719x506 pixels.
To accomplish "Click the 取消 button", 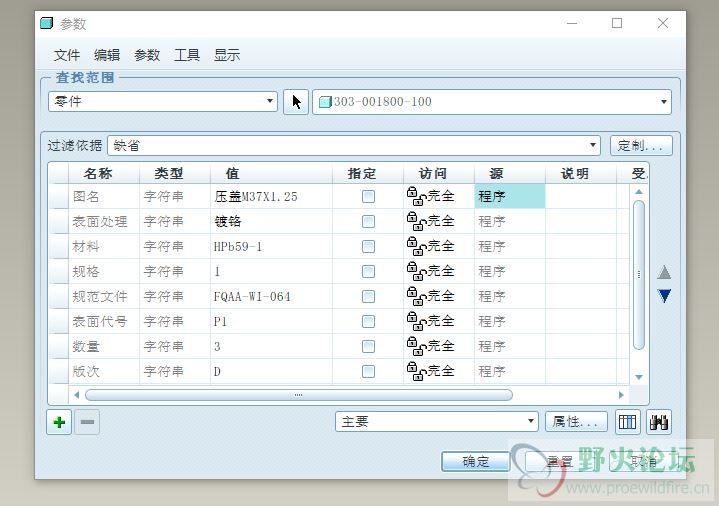I will click(643, 462).
